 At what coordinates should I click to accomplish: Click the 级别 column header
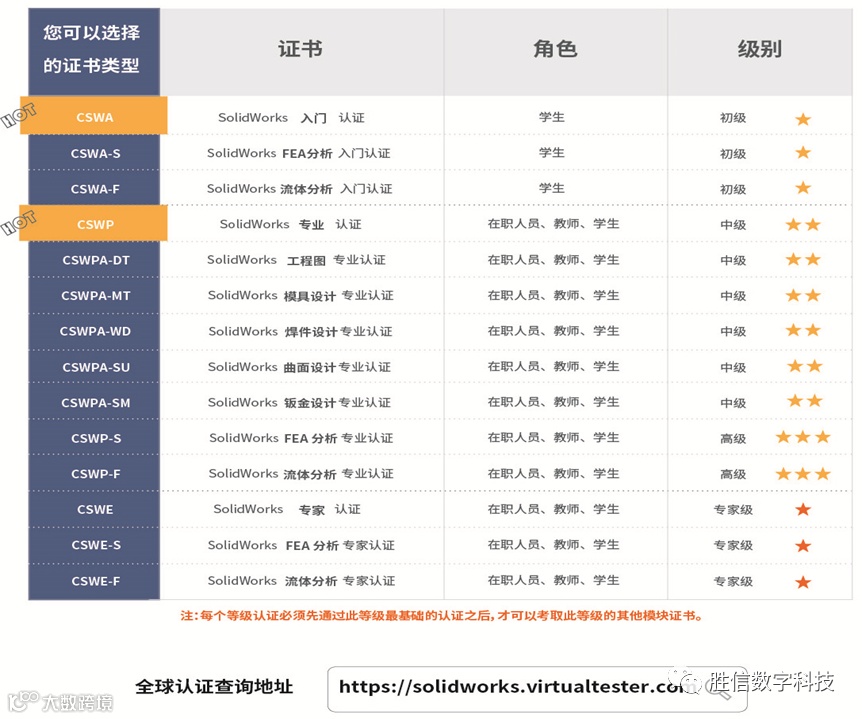[760, 49]
